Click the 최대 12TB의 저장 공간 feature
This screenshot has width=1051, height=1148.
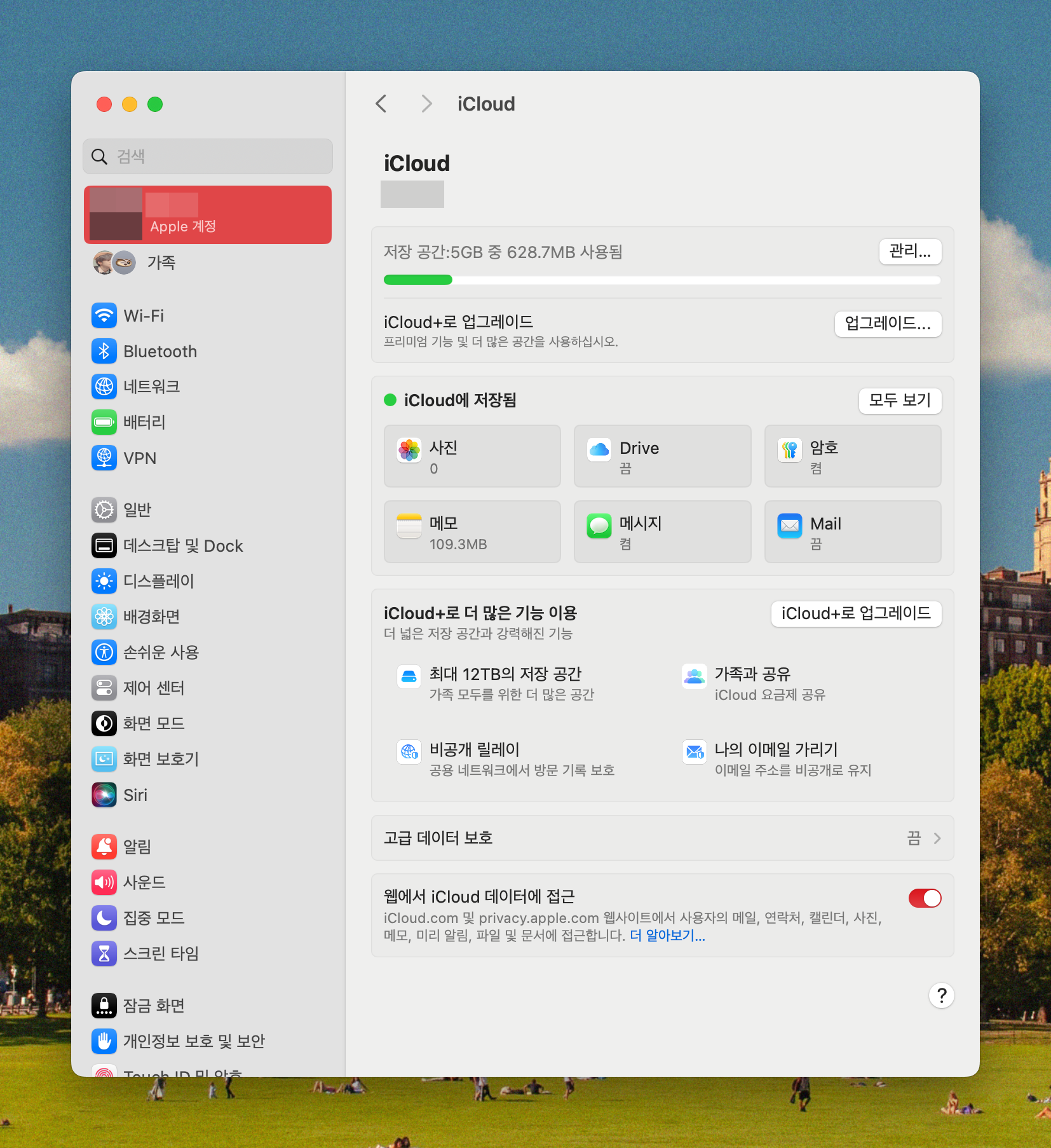tap(496, 683)
